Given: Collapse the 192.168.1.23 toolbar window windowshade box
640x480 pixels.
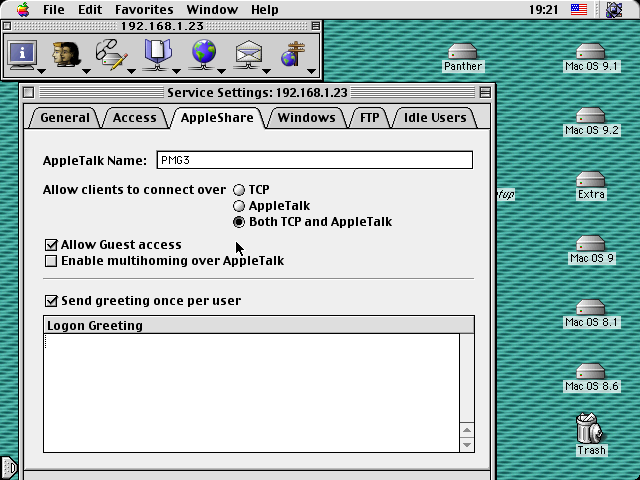Looking at the screenshot, I should click(316, 26).
